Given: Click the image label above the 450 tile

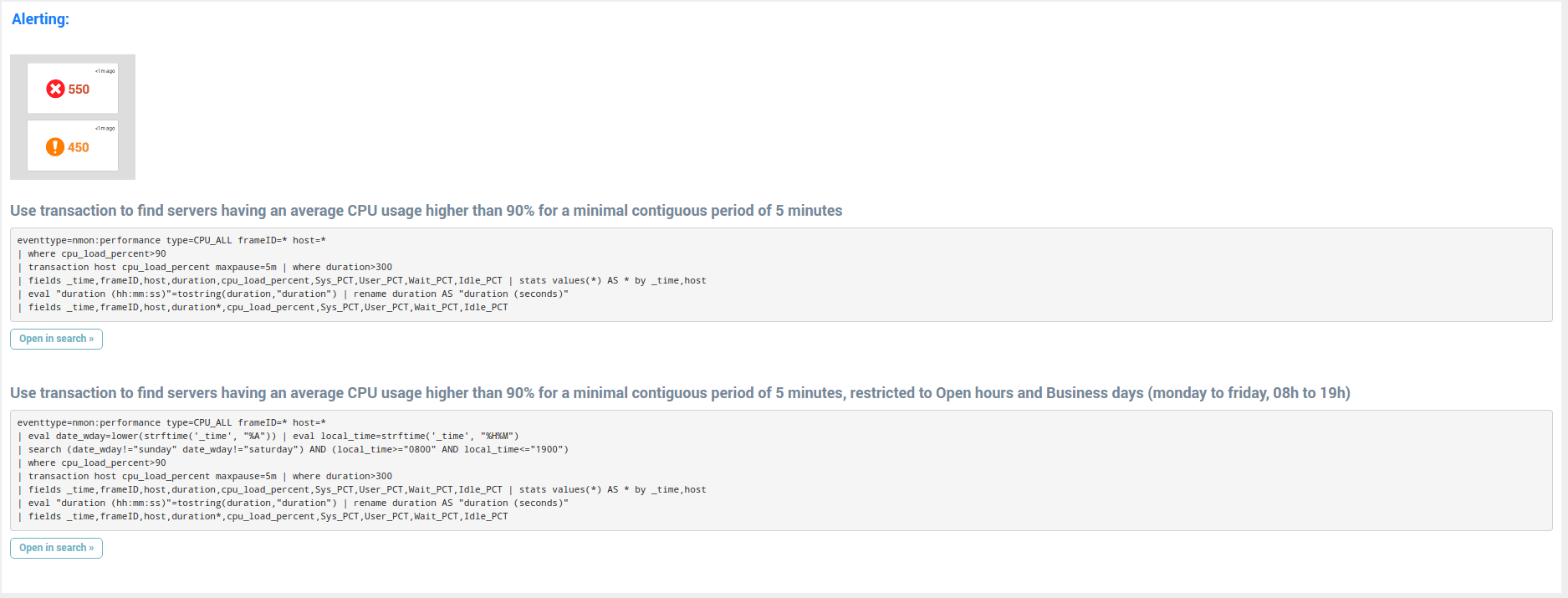Looking at the screenshot, I should 105,128.
